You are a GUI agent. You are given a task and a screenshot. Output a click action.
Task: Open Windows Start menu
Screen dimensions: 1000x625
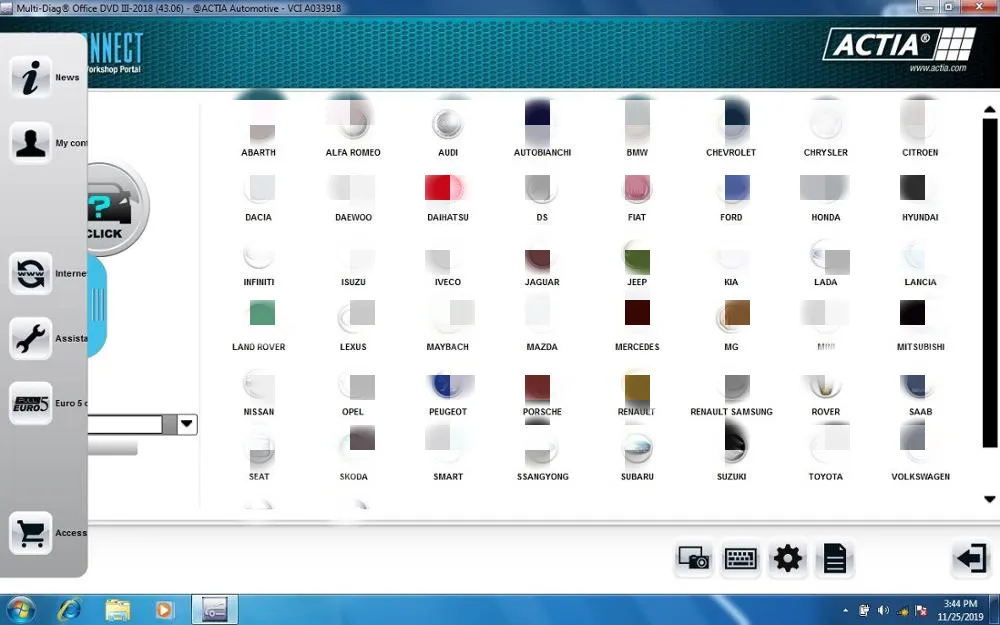tap(20, 610)
